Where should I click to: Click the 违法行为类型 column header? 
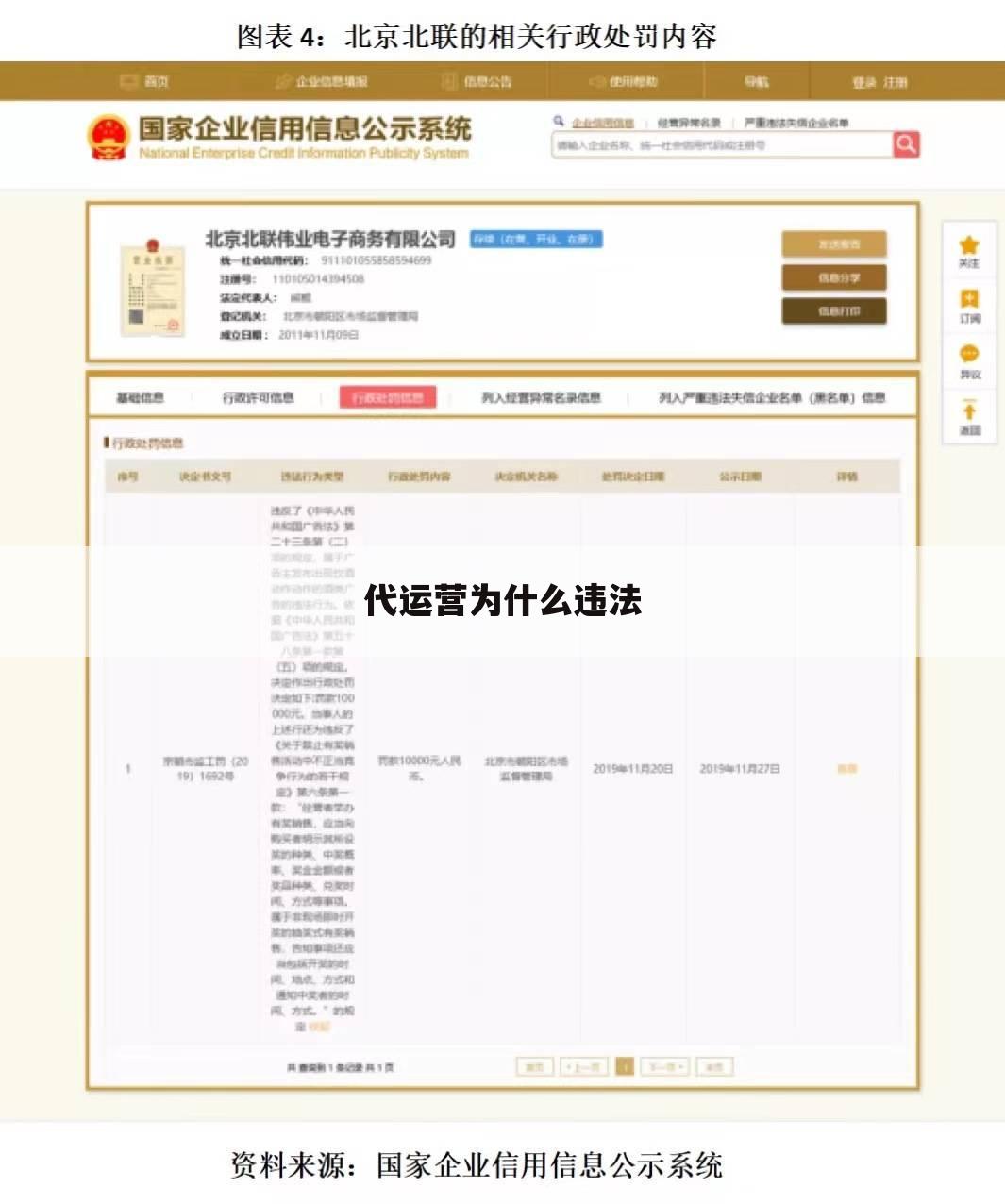[312, 477]
